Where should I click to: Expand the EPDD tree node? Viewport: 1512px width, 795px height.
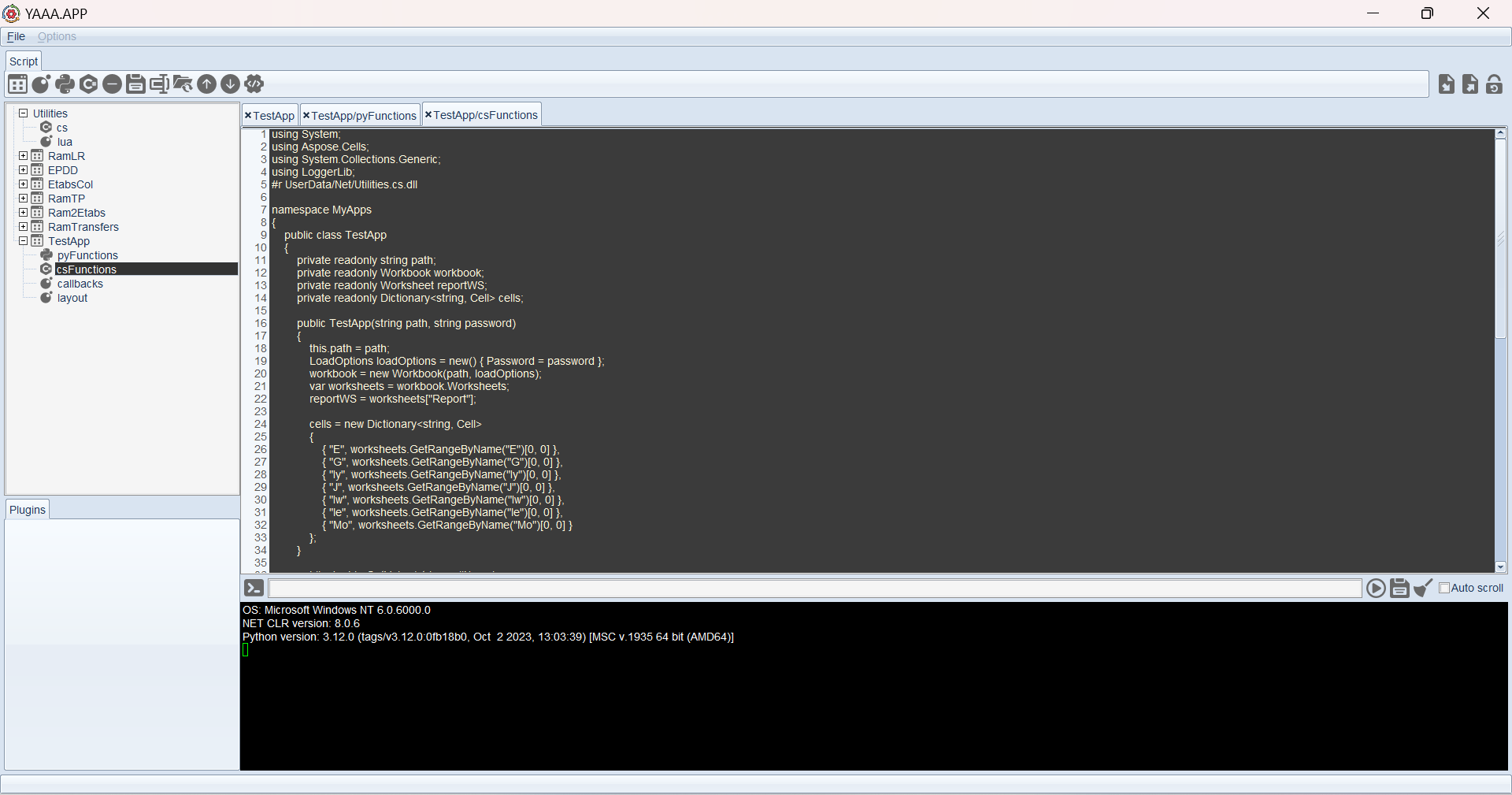click(x=24, y=170)
